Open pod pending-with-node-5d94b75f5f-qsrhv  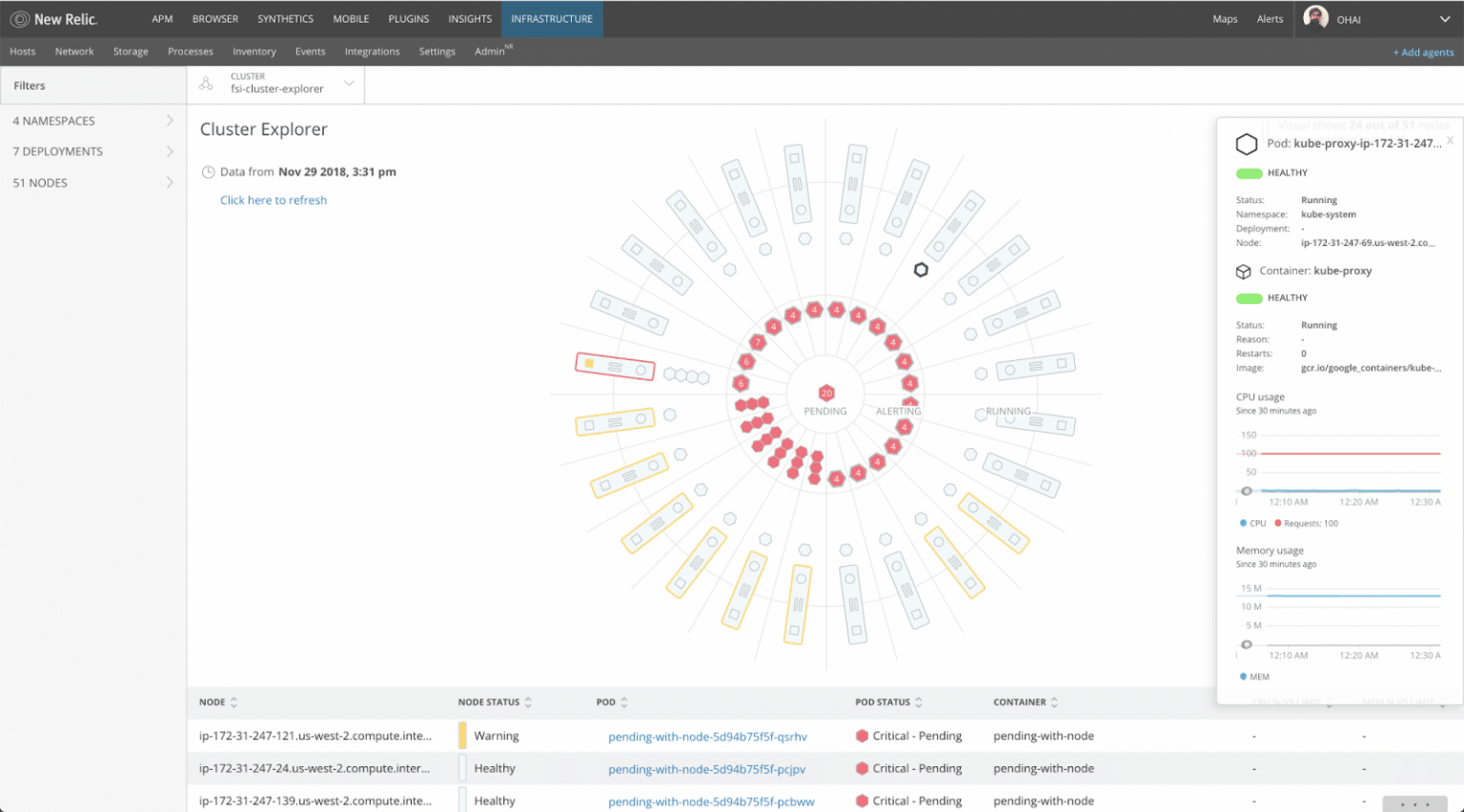click(707, 737)
